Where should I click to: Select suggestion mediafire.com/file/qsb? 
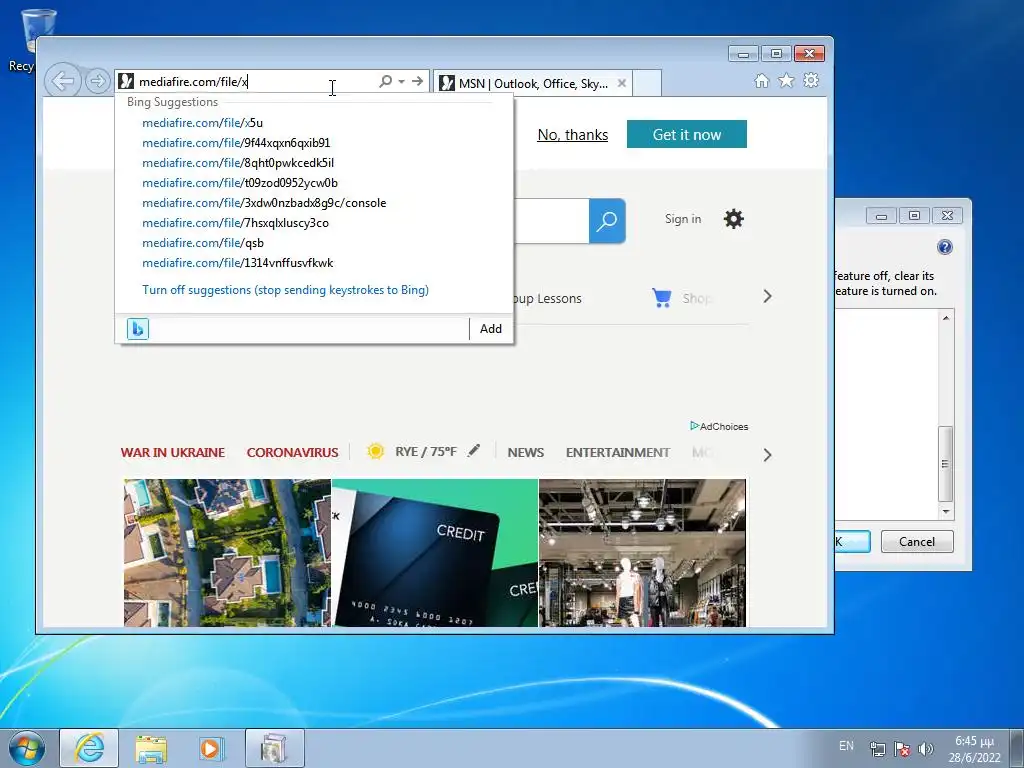[x=203, y=243]
